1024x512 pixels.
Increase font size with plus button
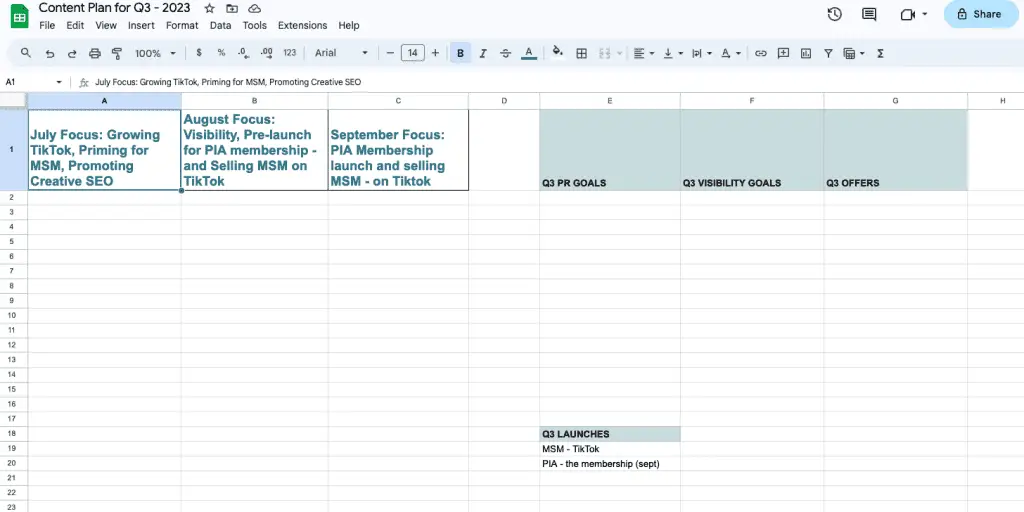pos(436,53)
